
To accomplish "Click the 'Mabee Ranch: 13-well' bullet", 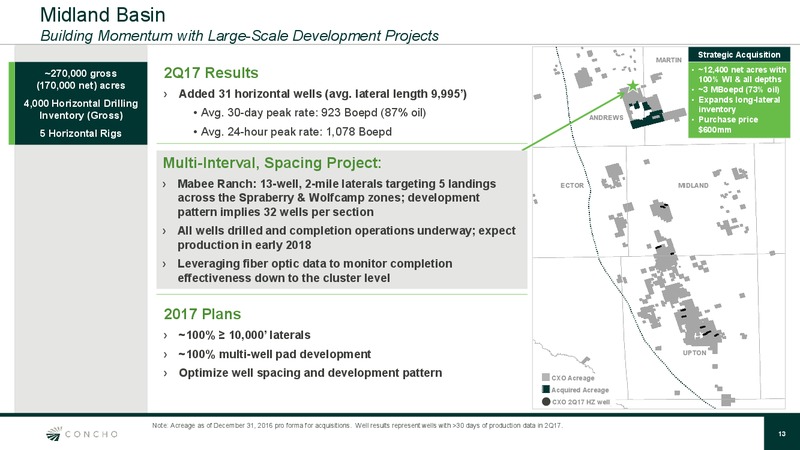I will point(336,197).
